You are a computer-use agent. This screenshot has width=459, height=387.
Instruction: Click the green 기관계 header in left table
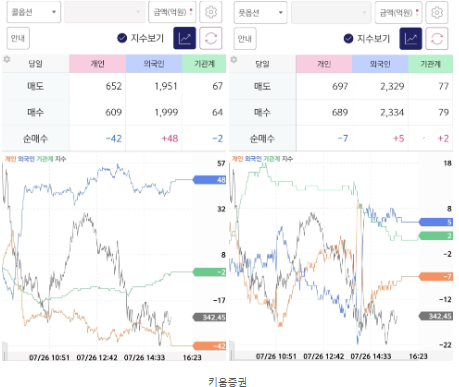pos(204,64)
